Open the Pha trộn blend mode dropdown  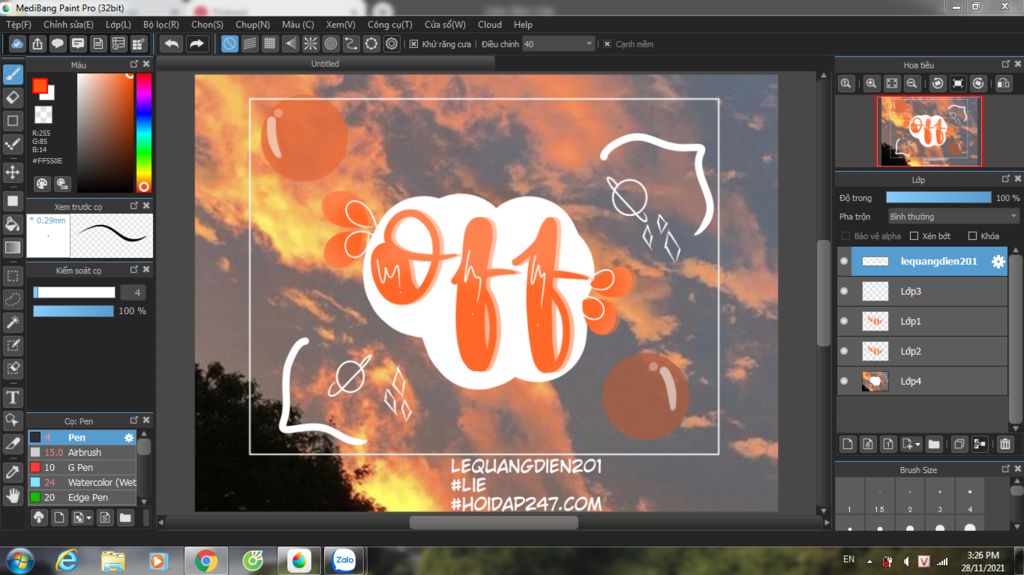(x=953, y=216)
